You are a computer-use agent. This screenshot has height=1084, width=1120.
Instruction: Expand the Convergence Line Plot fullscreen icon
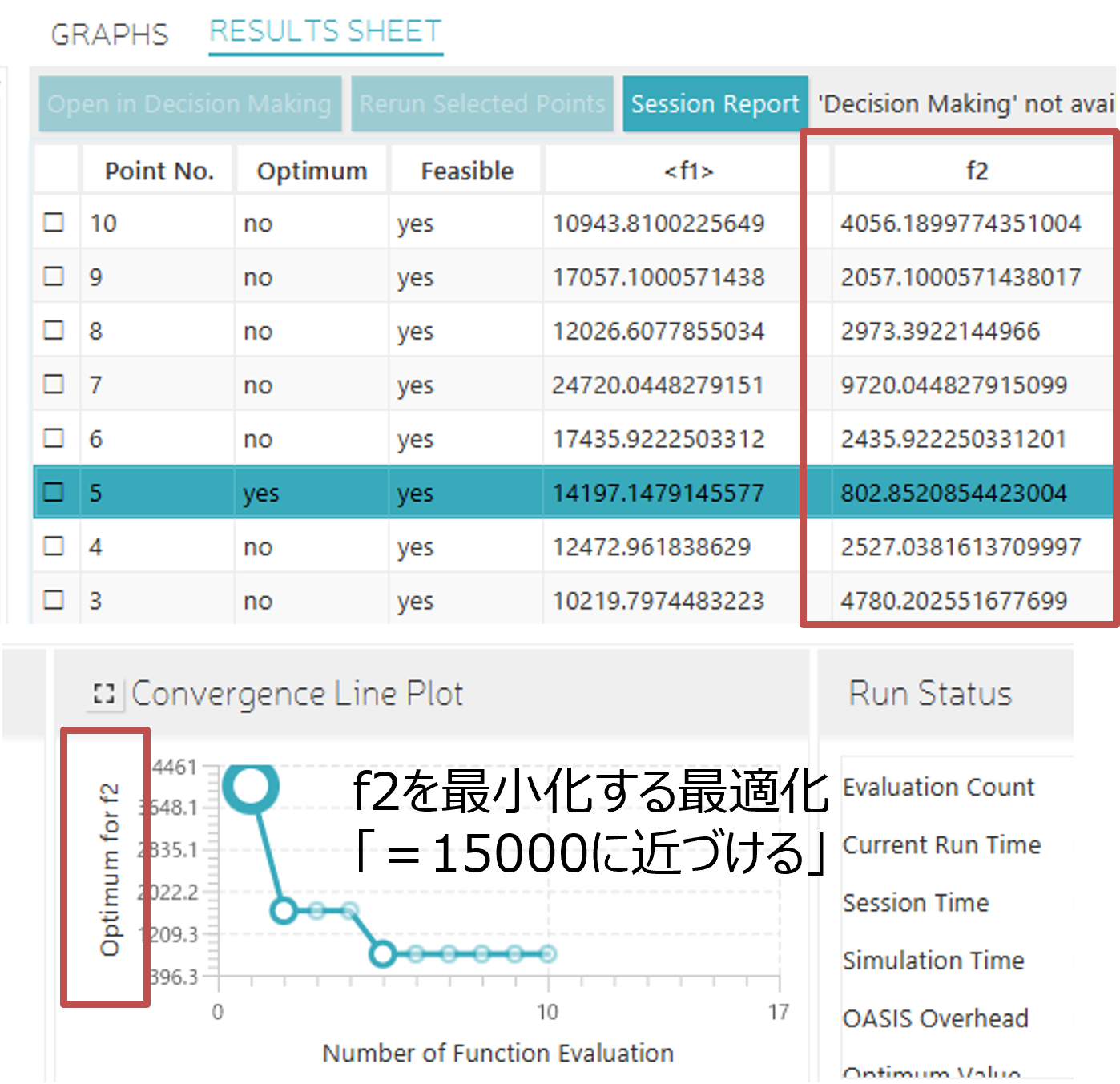(x=104, y=694)
